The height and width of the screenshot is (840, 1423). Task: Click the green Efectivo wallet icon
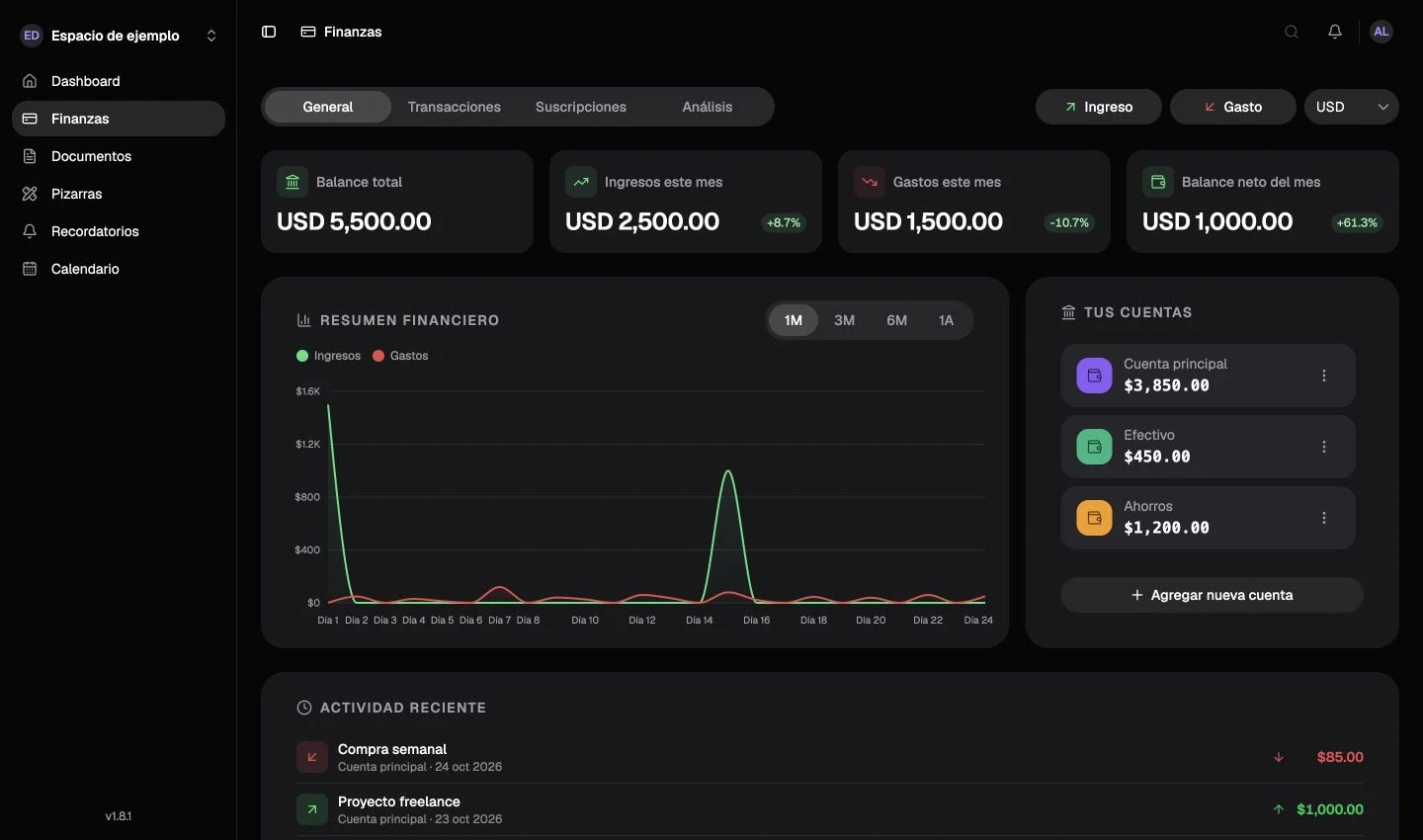(x=1094, y=447)
